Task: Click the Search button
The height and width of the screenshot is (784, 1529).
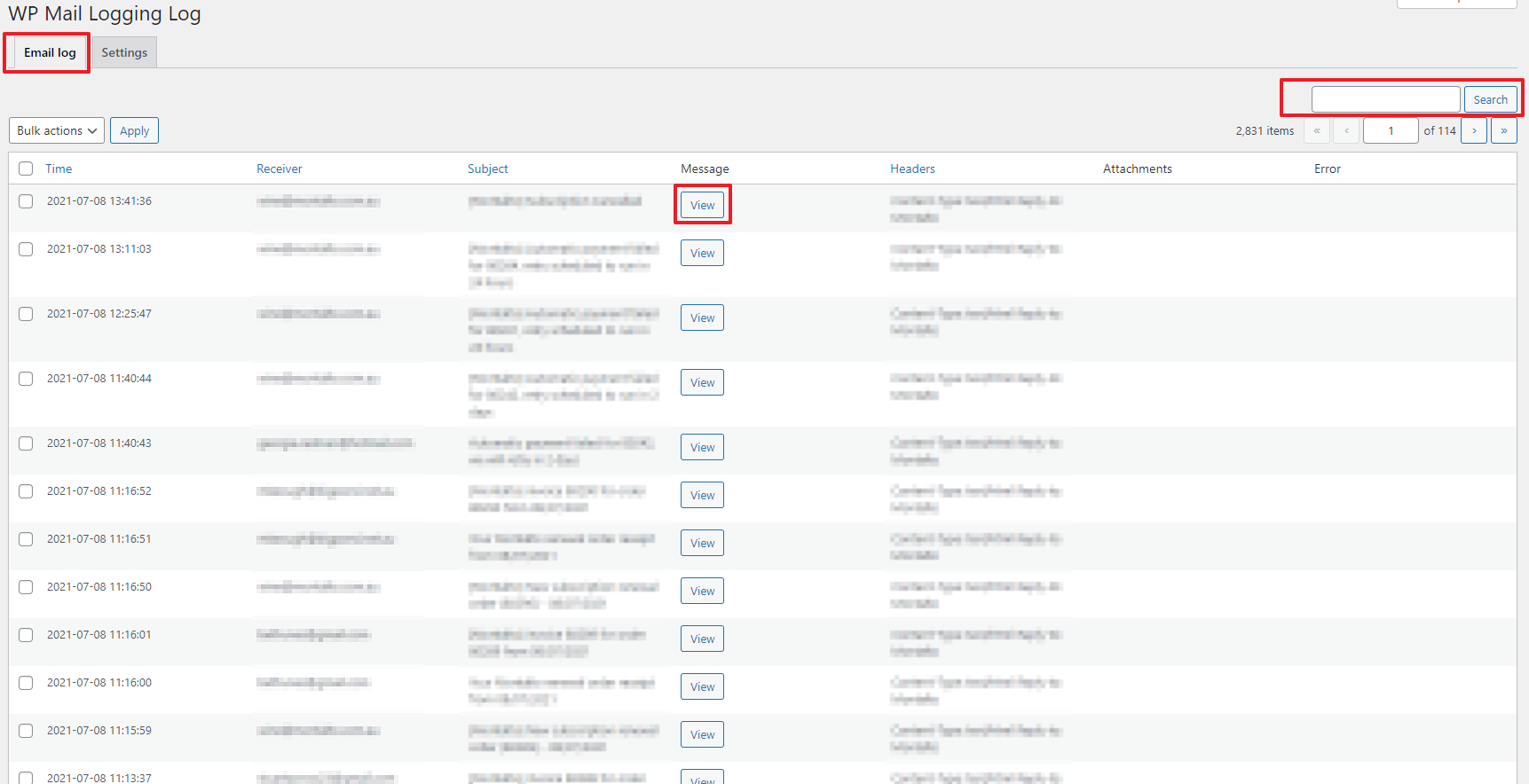Action: click(x=1490, y=99)
